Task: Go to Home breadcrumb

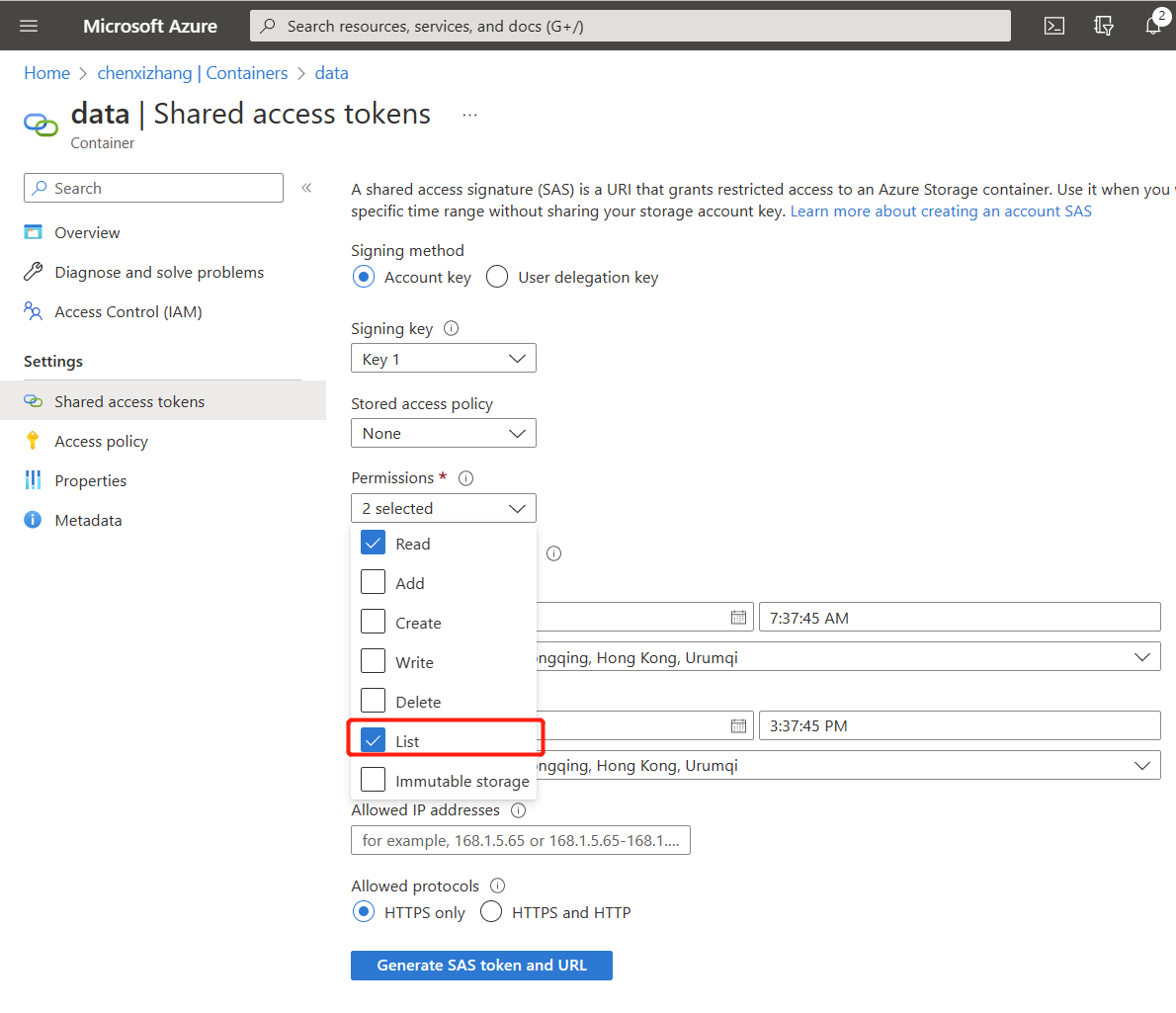Action: 46,73
